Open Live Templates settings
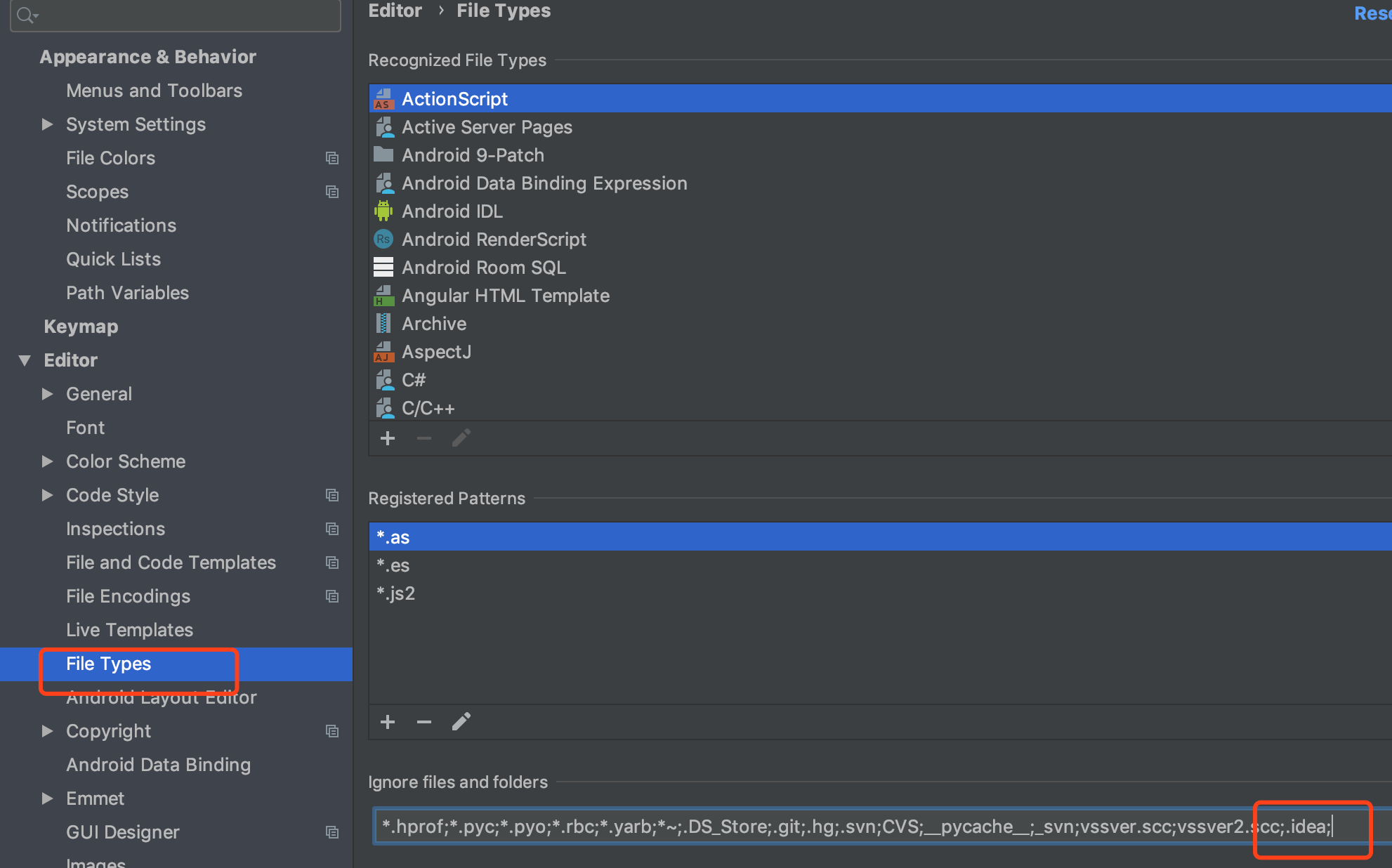Screen dimensions: 1392x868 (x=129, y=630)
